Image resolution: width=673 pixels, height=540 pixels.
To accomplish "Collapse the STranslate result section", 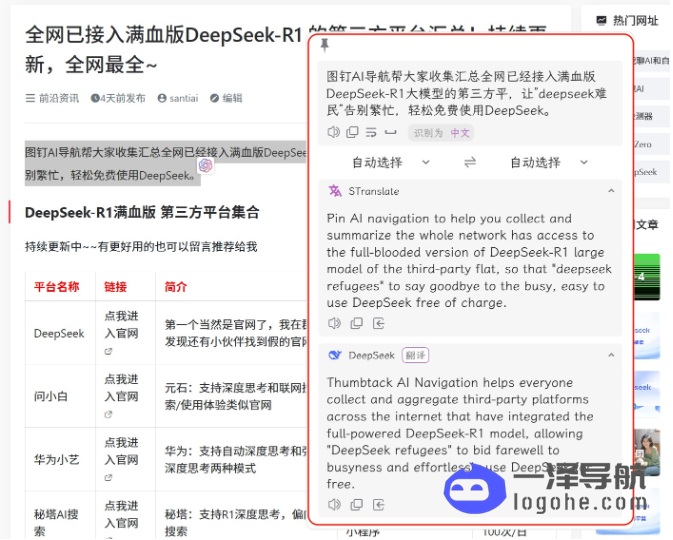I will pyautogui.click(x=610, y=190).
